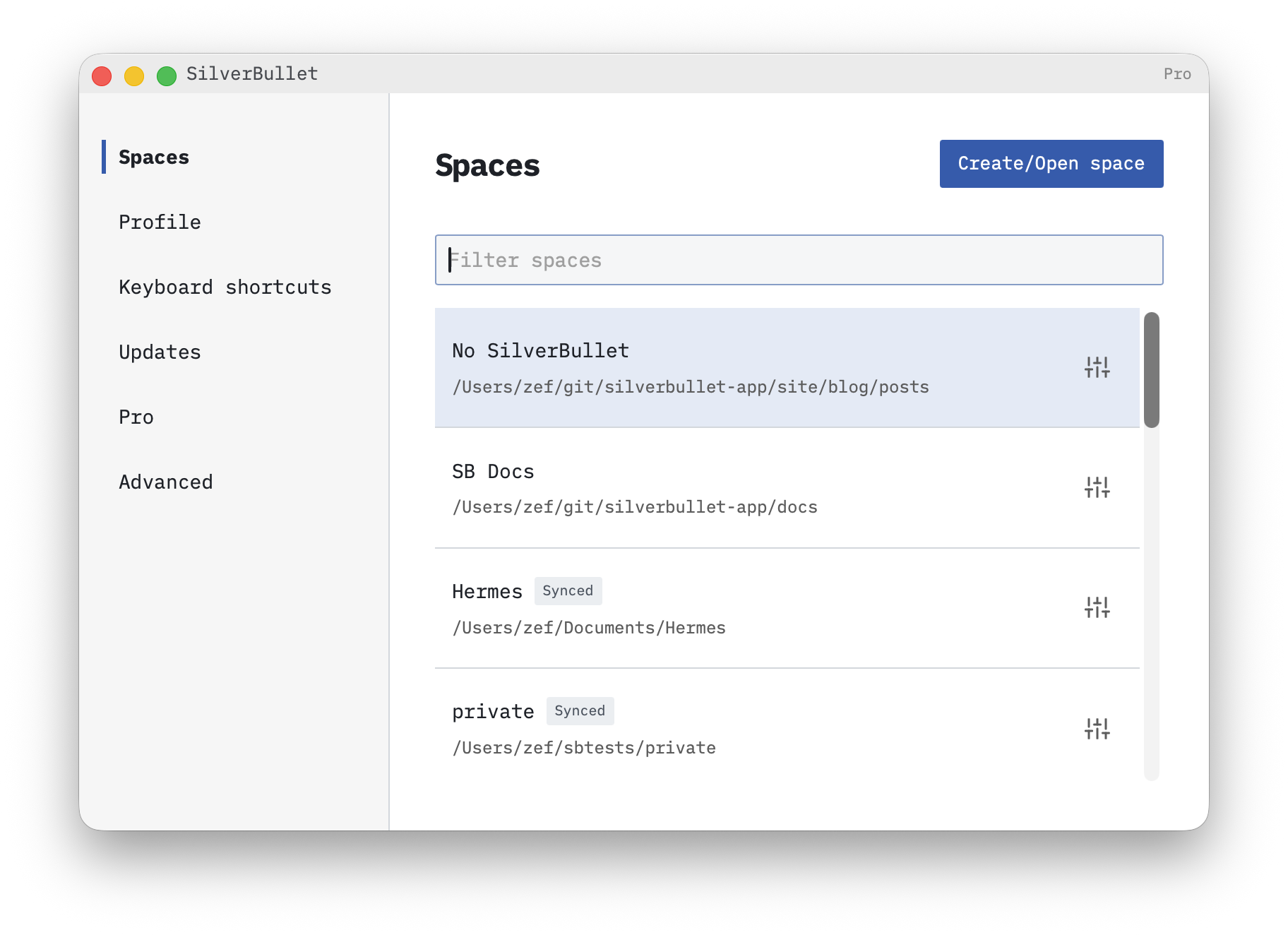Close the SilverBullet window with red button
1288x935 pixels.
click(x=102, y=76)
